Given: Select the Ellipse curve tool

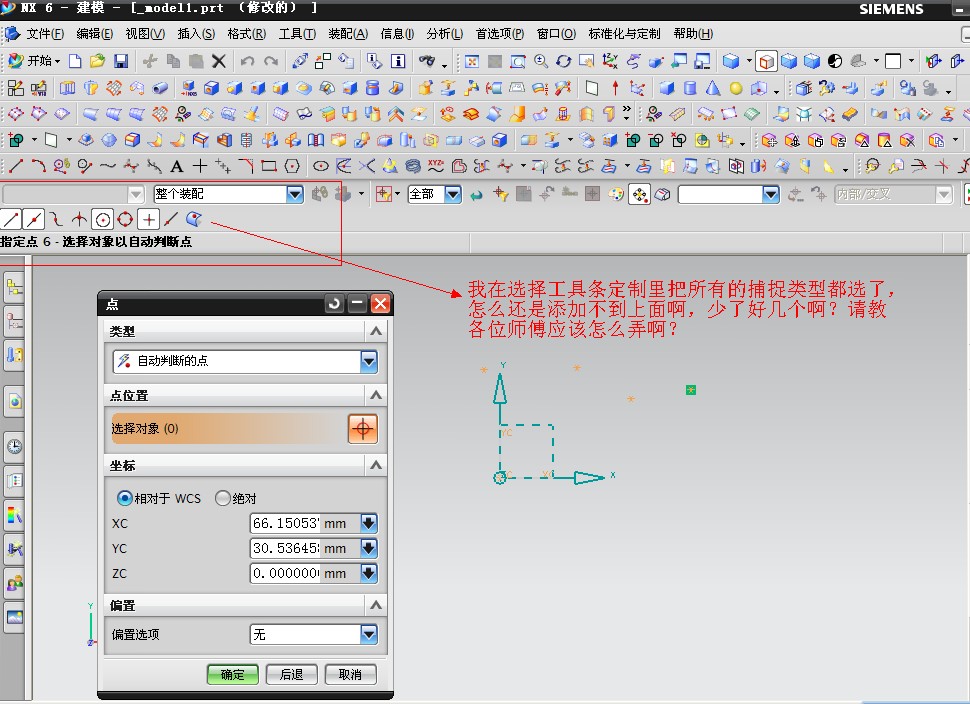Looking at the screenshot, I should tap(320, 166).
